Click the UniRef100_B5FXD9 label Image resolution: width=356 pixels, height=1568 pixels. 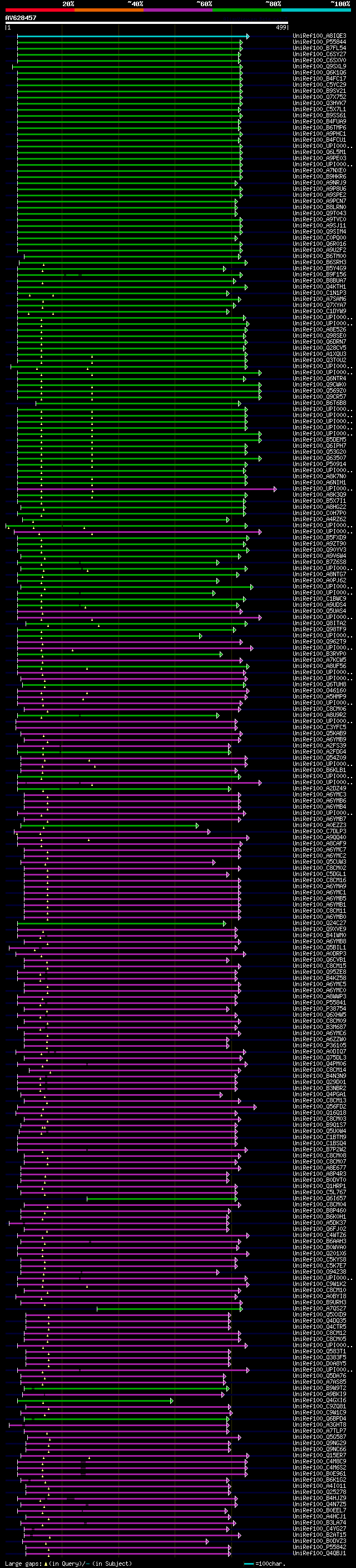[319, 537]
